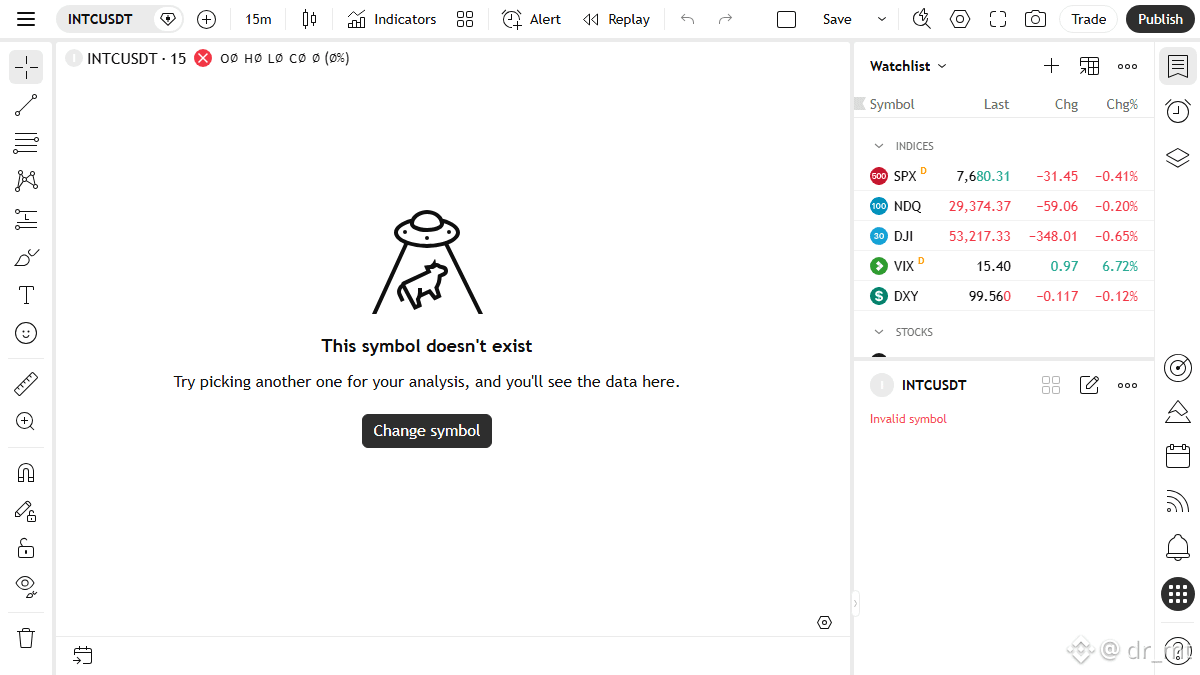
Task: Add symbol to compare with plus icon
Action: tap(206, 19)
